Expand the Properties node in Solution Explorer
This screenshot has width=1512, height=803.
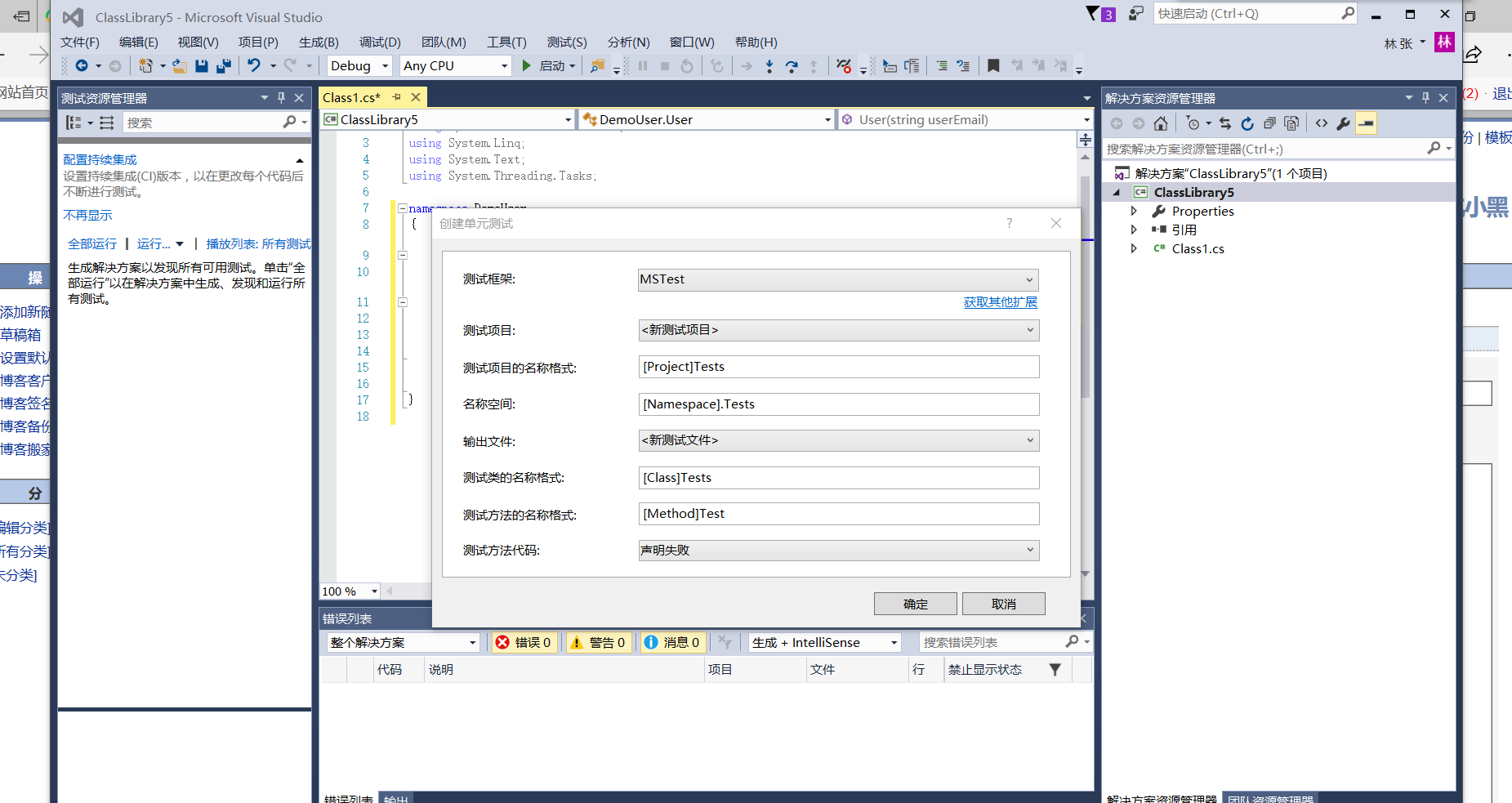[x=1134, y=211]
